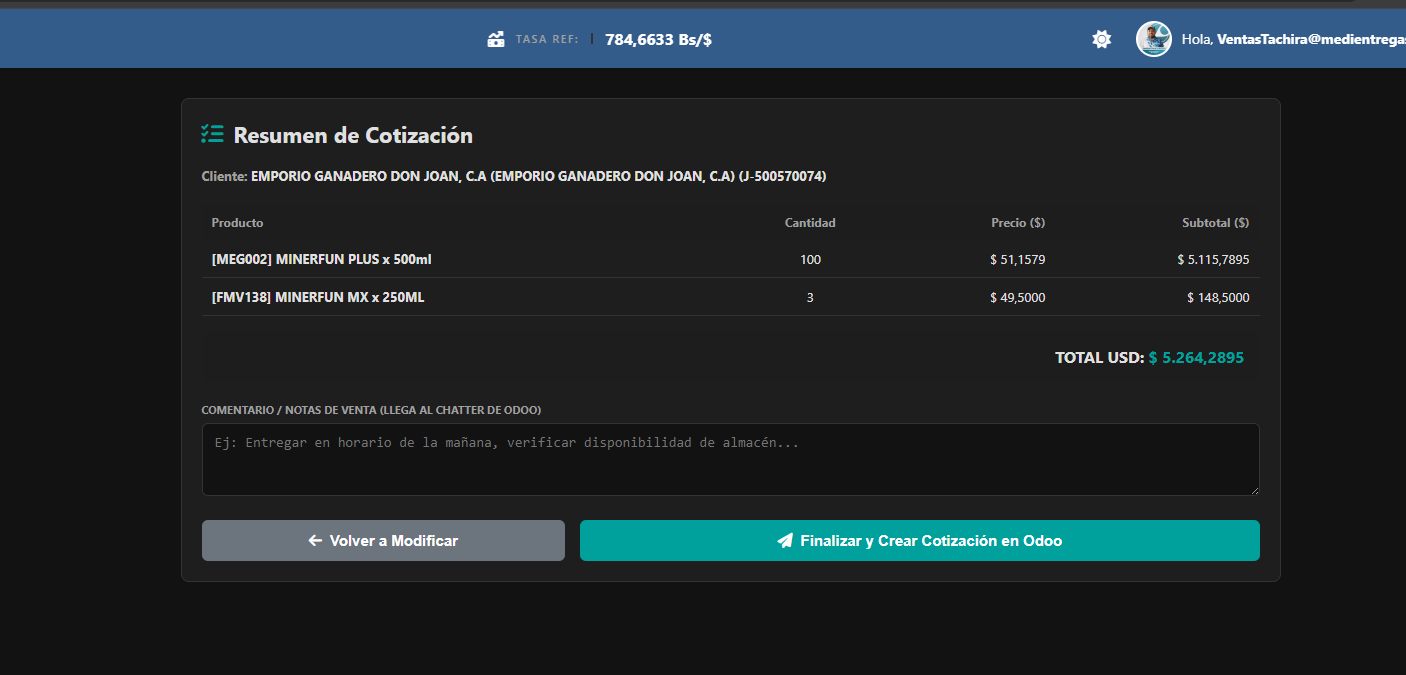Click the VentasTachira user greeting text
Screen dimensions: 1406x675
pyautogui.click(x=1294, y=39)
